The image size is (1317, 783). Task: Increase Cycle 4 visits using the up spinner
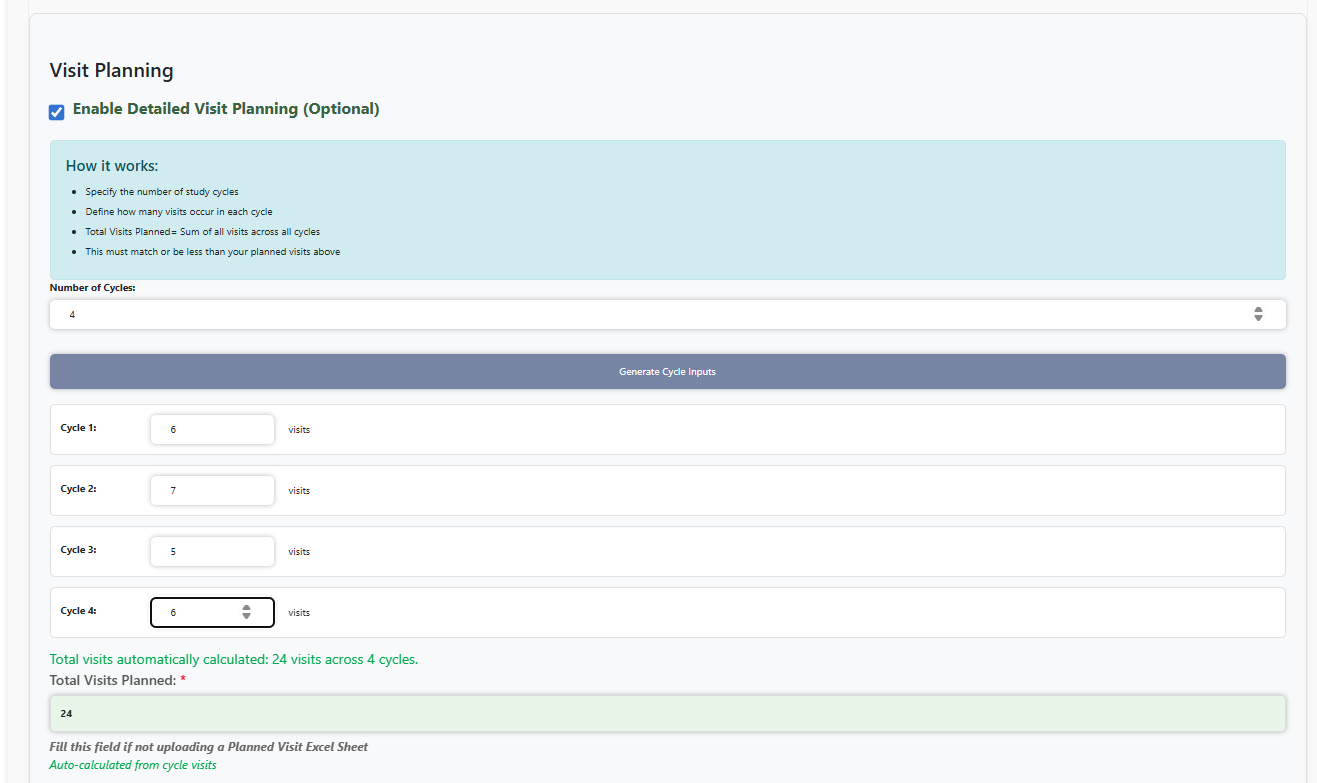(246, 608)
